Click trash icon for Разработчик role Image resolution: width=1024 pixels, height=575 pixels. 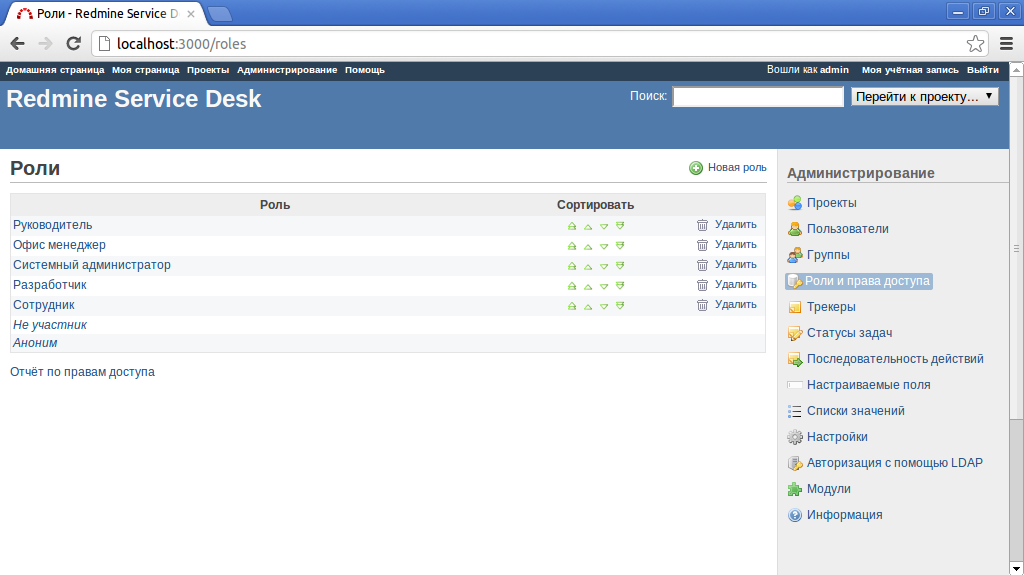click(702, 285)
